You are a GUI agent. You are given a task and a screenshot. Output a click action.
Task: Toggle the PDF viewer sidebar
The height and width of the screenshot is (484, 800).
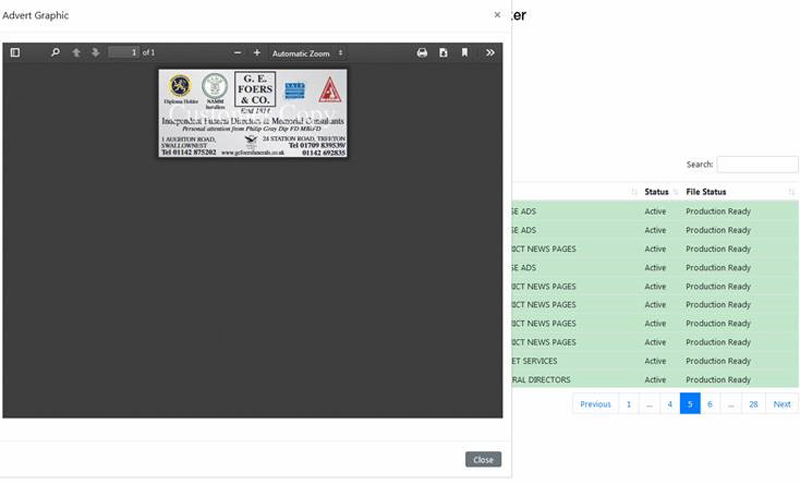coord(15,53)
